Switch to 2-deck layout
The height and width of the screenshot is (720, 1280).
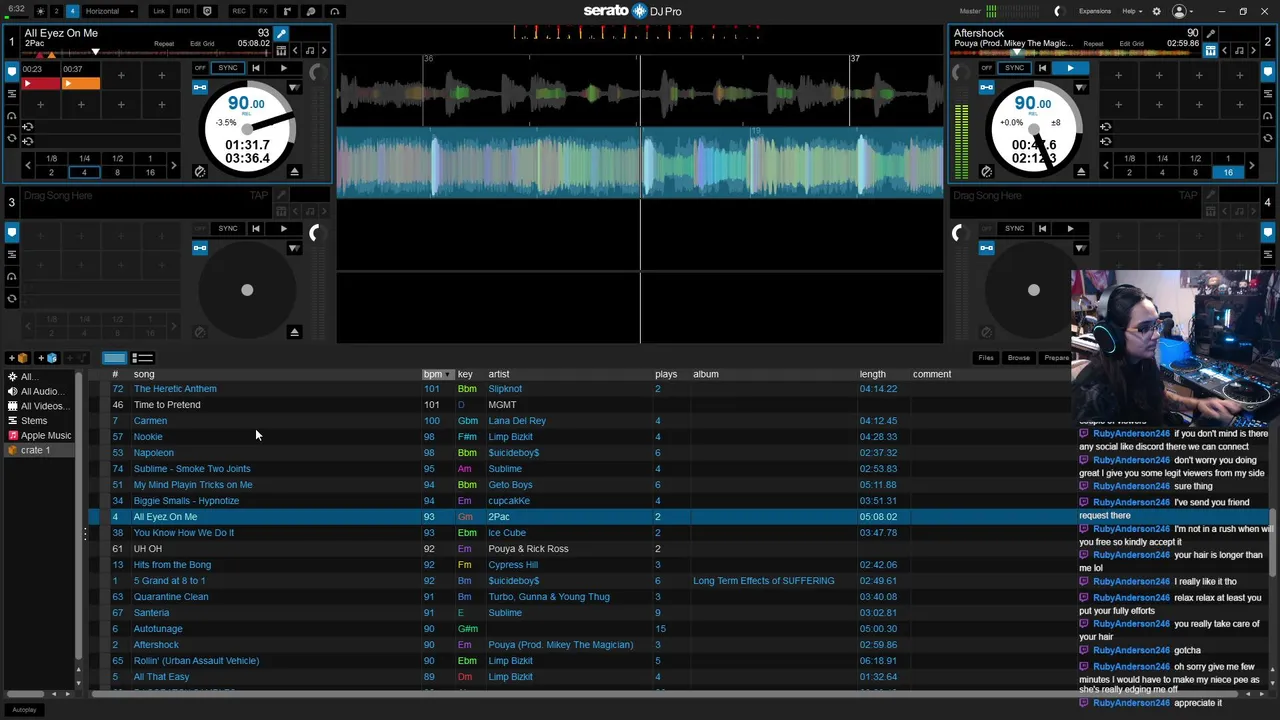[x=56, y=11]
